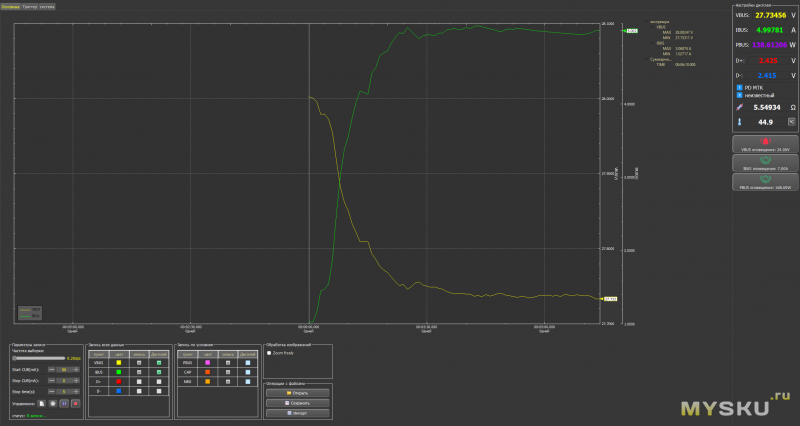The width and height of the screenshot is (800, 426).
Task: Click the thermometer temperature icon
Action: (739, 122)
